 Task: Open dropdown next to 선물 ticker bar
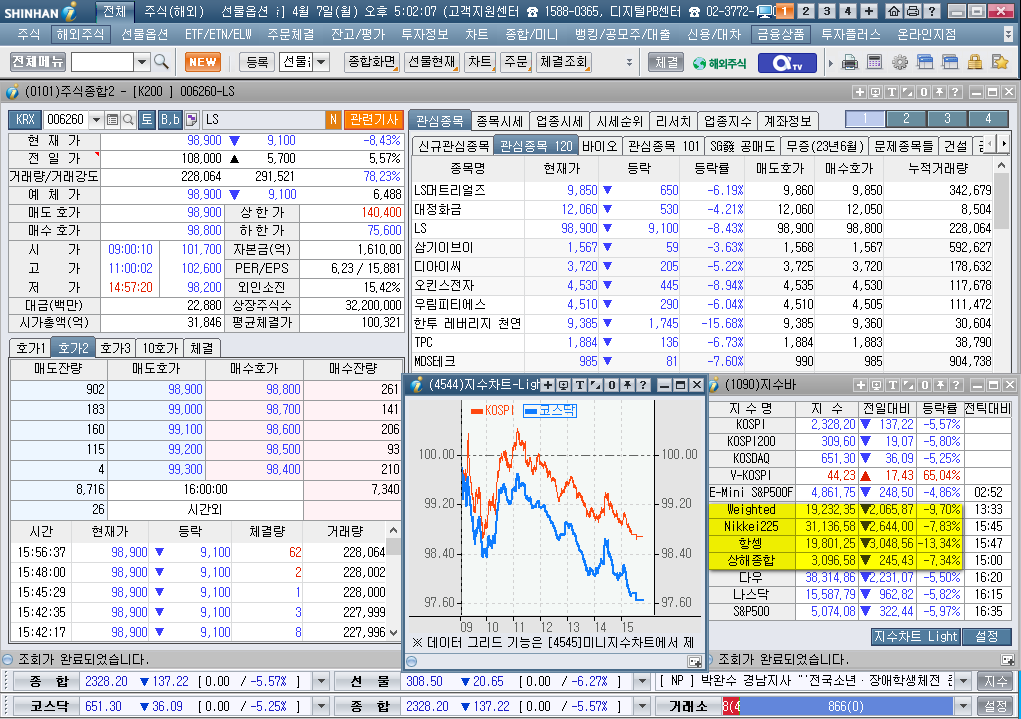click(x=642, y=681)
